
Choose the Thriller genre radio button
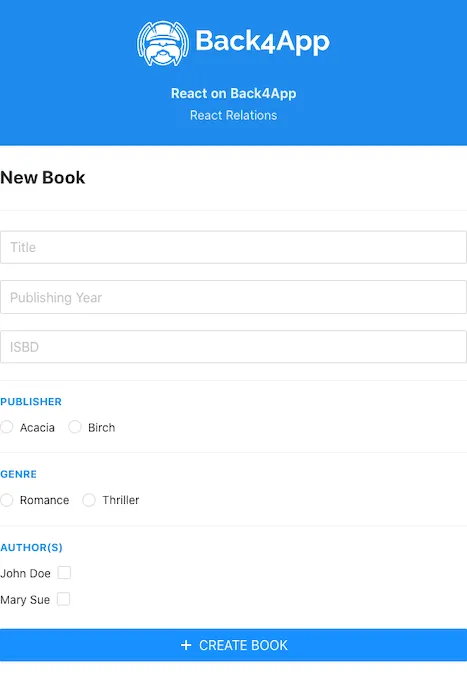(89, 500)
